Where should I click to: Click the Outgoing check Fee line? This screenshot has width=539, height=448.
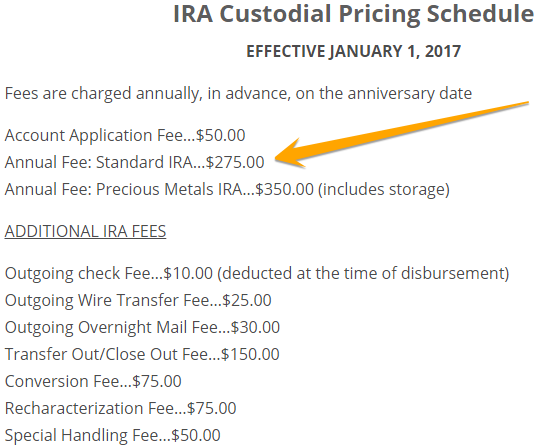pos(257,273)
